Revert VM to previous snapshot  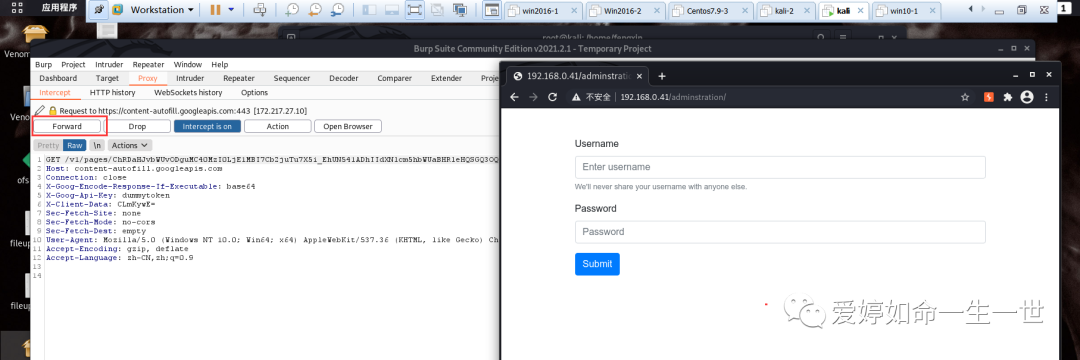(315, 10)
